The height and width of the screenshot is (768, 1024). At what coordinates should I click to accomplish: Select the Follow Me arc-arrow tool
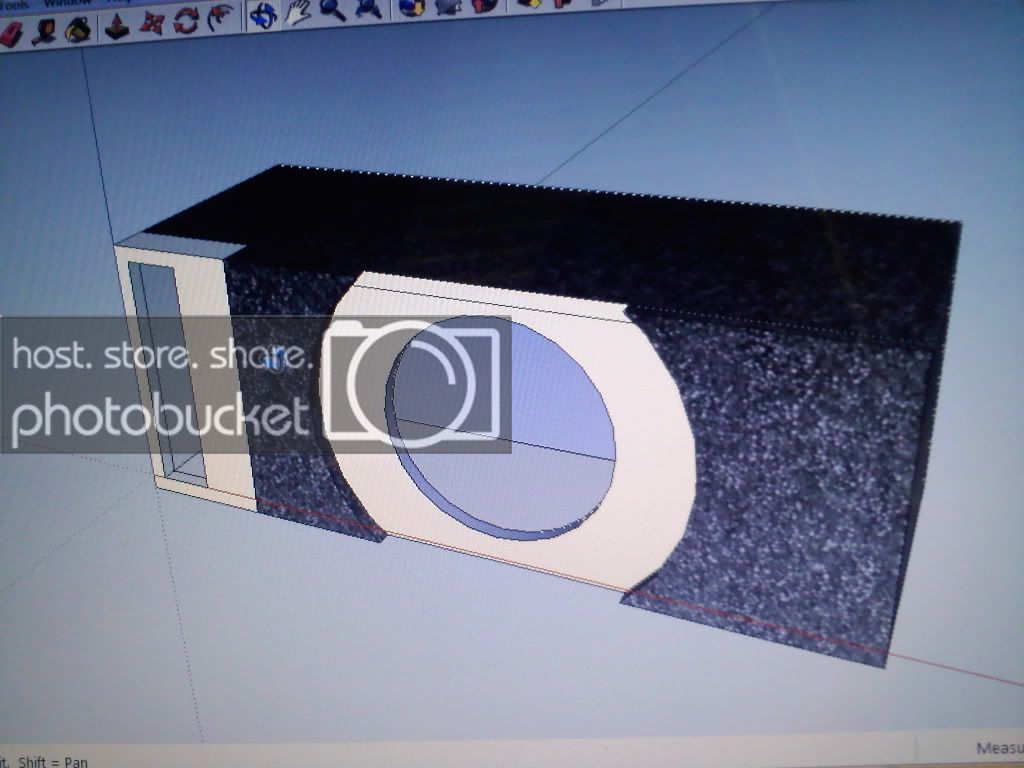pyautogui.click(x=220, y=18)
